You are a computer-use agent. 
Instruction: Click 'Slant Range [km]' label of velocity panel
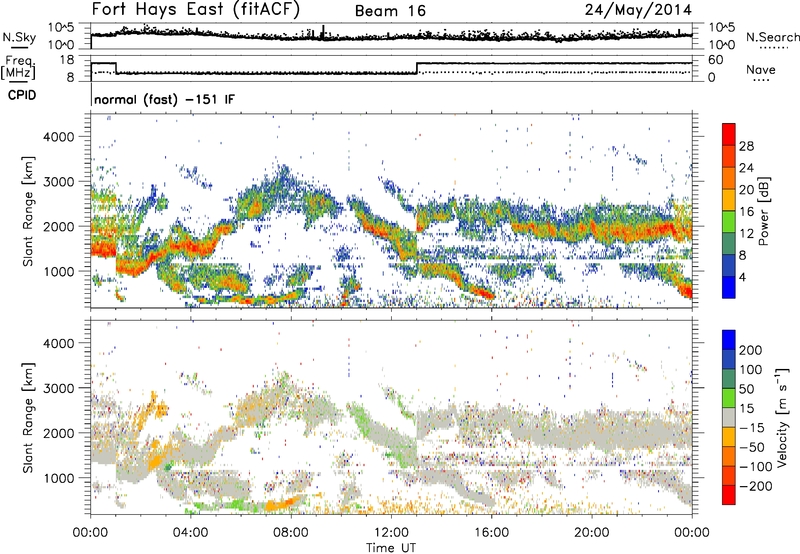(x=28, y=417)
